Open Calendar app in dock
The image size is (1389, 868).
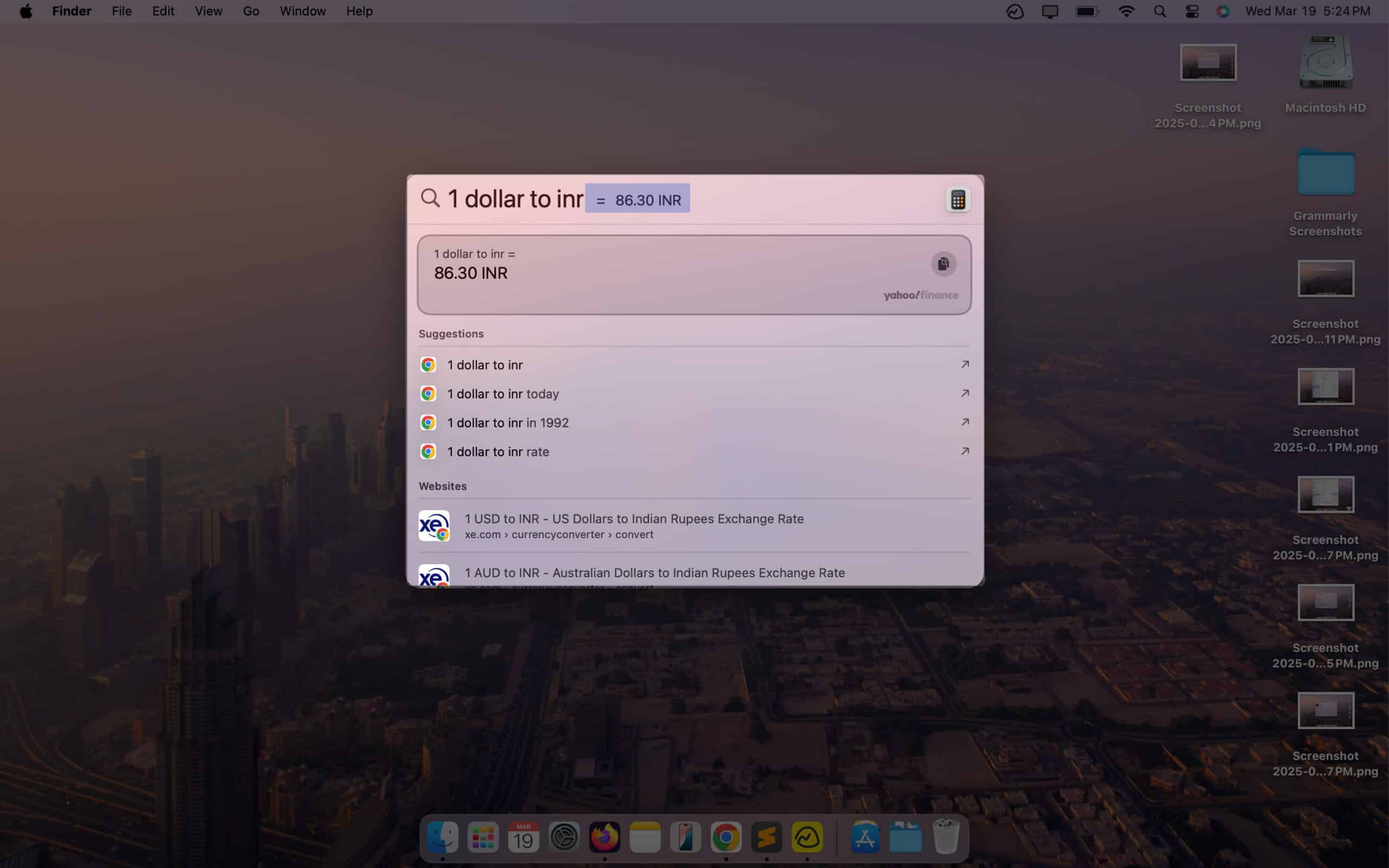point(524,838)
